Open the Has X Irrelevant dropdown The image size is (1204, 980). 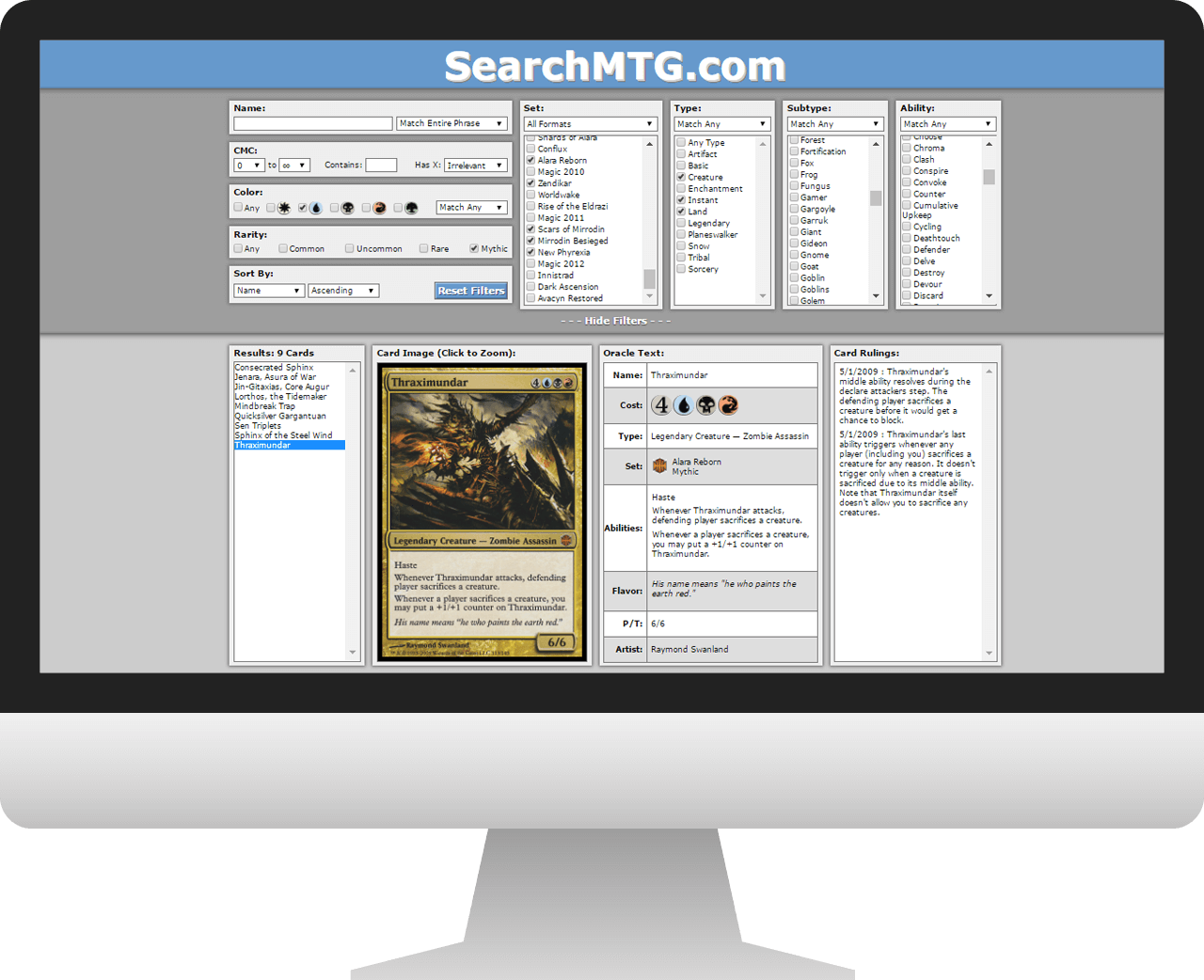click(476, 165)
